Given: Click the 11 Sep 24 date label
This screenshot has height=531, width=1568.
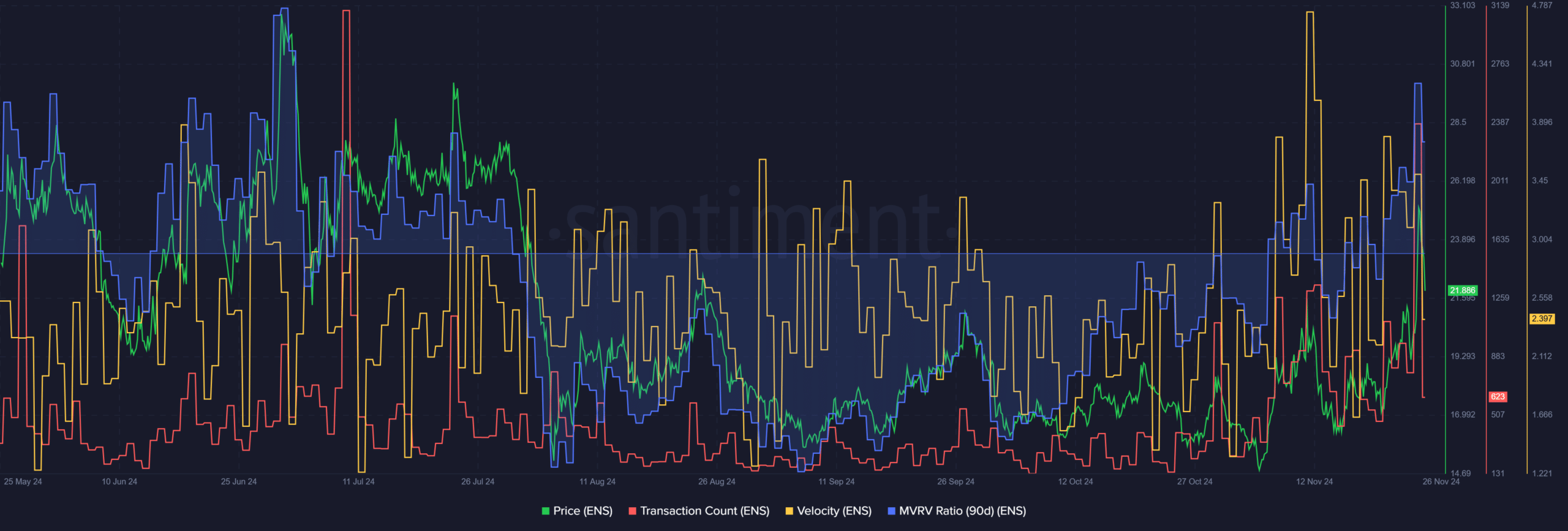Looking at the screenshot, I should tap(836, 481).
